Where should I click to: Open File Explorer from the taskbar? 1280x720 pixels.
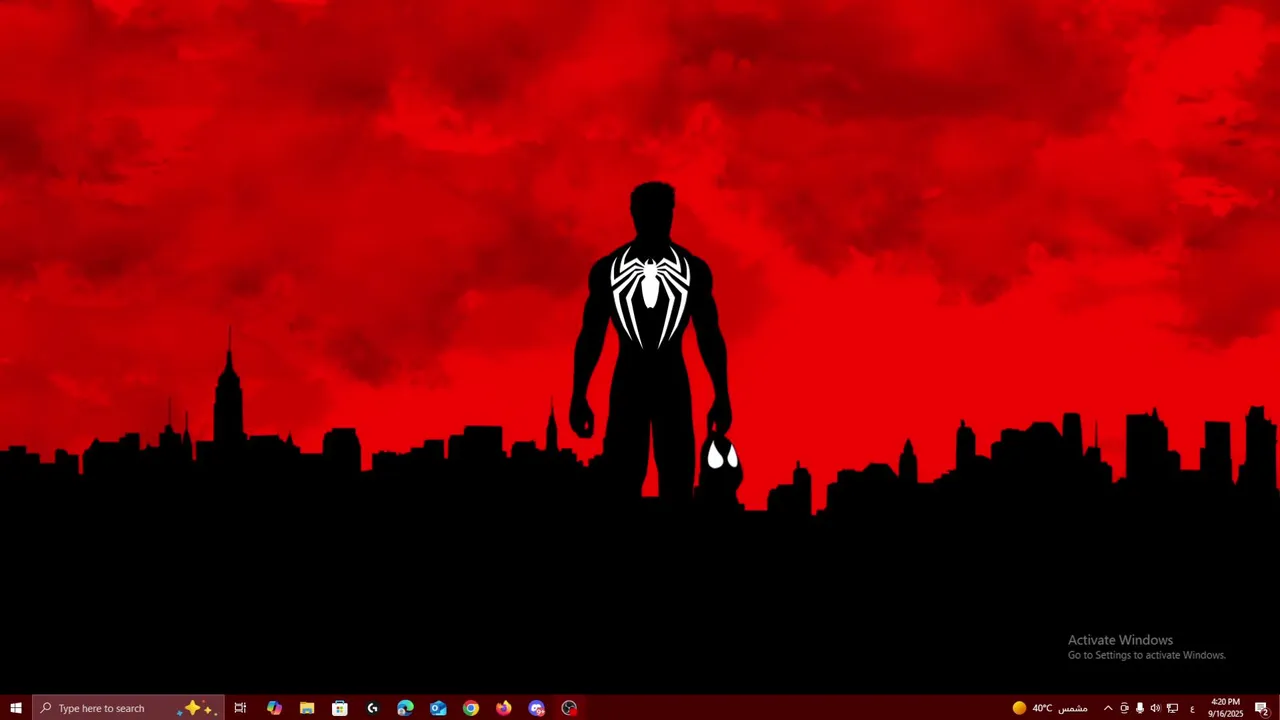307,708
